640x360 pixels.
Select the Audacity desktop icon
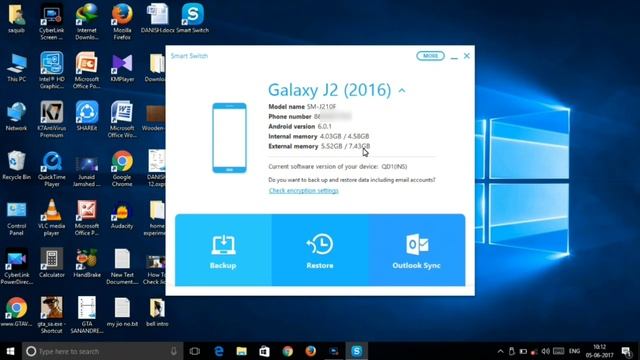click(122, 214)
